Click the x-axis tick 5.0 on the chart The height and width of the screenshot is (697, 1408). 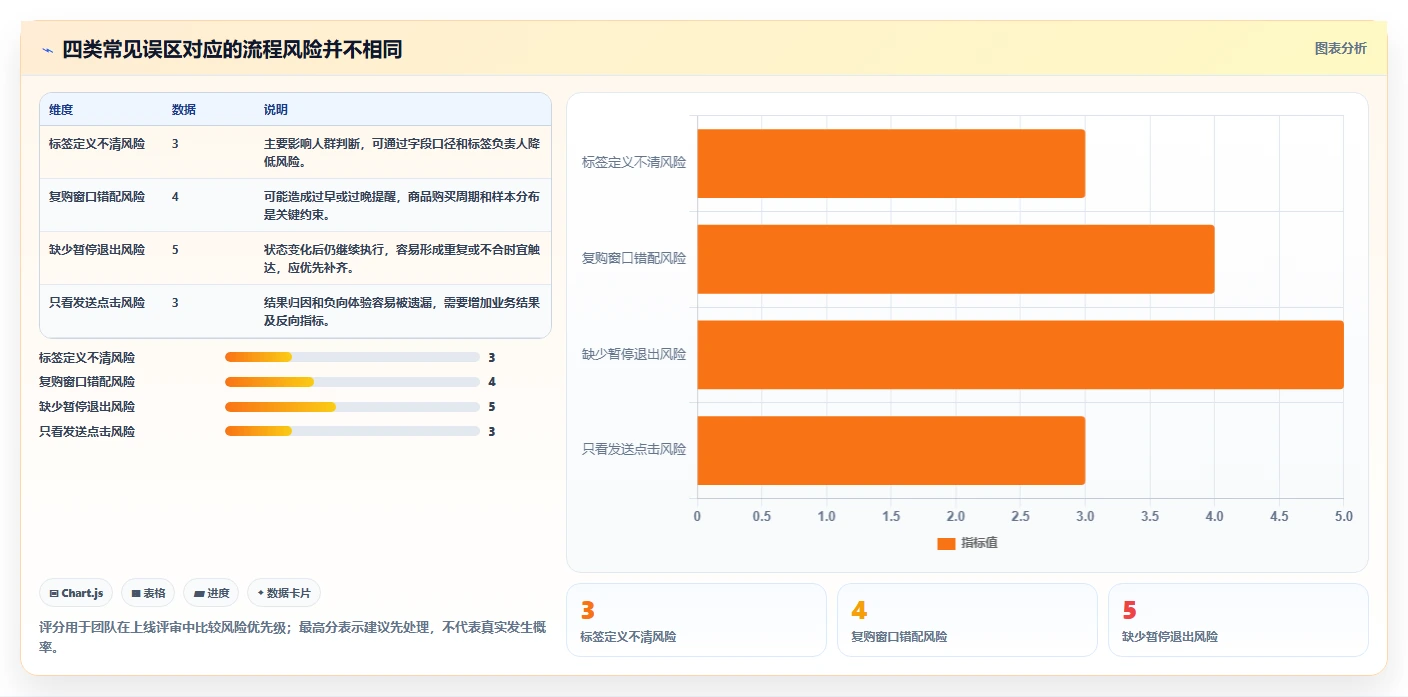tap(1343, 517)
